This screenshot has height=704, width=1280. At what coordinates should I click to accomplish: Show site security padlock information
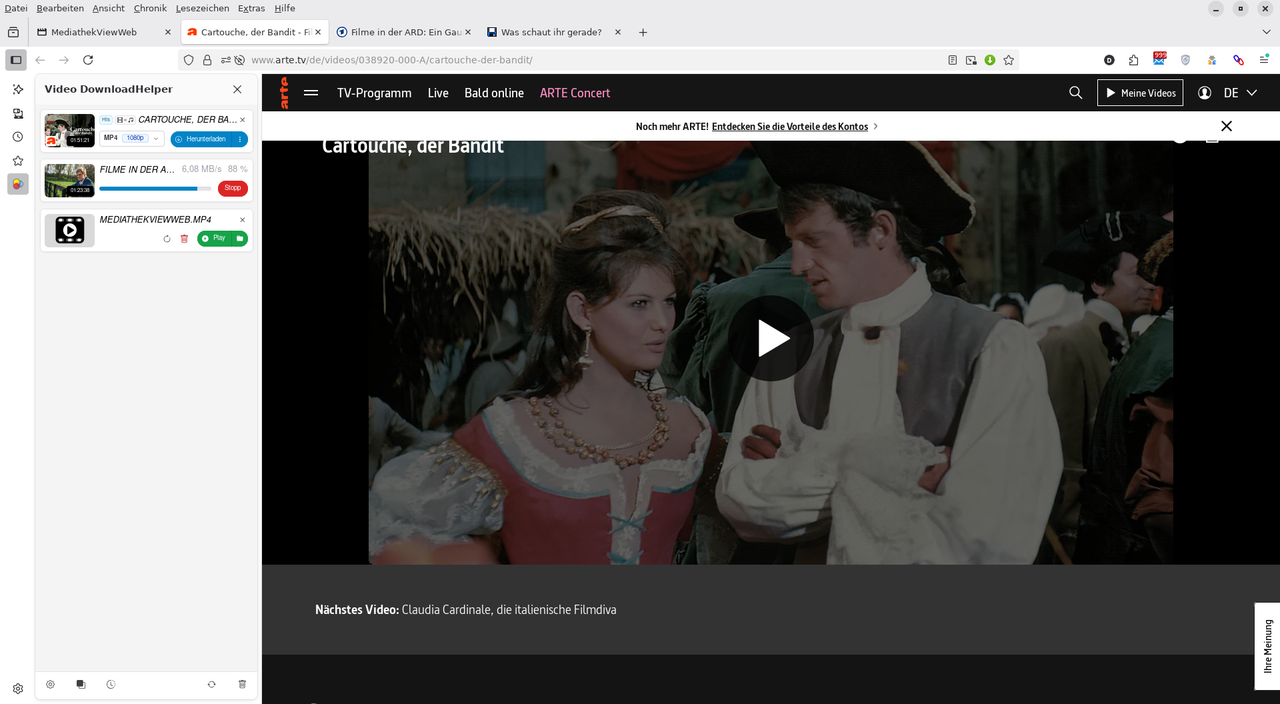[x=207, y=60]
